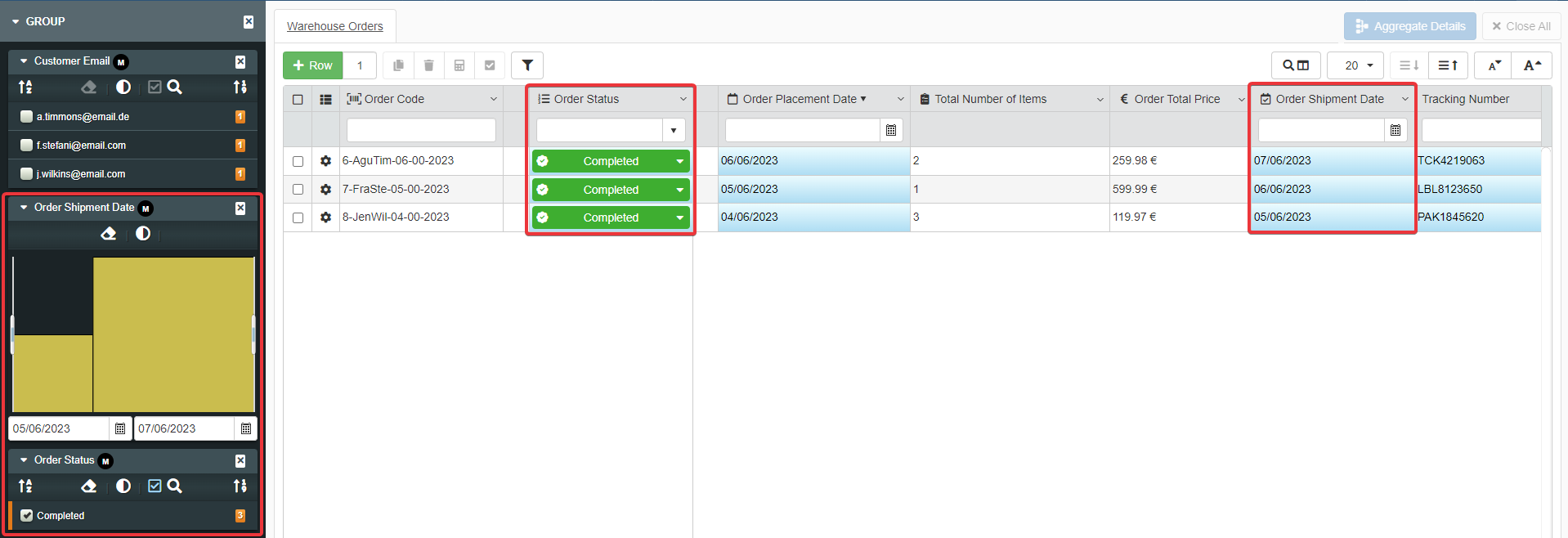
Task: Open Completed status dropdown for order 8-JenWil-04-00-2023
Action: 679,217
